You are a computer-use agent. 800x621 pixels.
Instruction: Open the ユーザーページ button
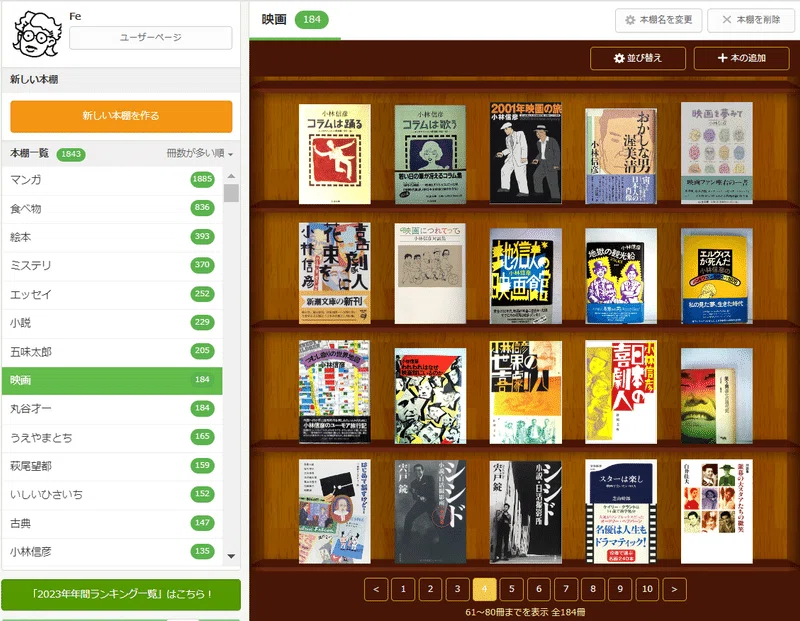pos(151,38)
